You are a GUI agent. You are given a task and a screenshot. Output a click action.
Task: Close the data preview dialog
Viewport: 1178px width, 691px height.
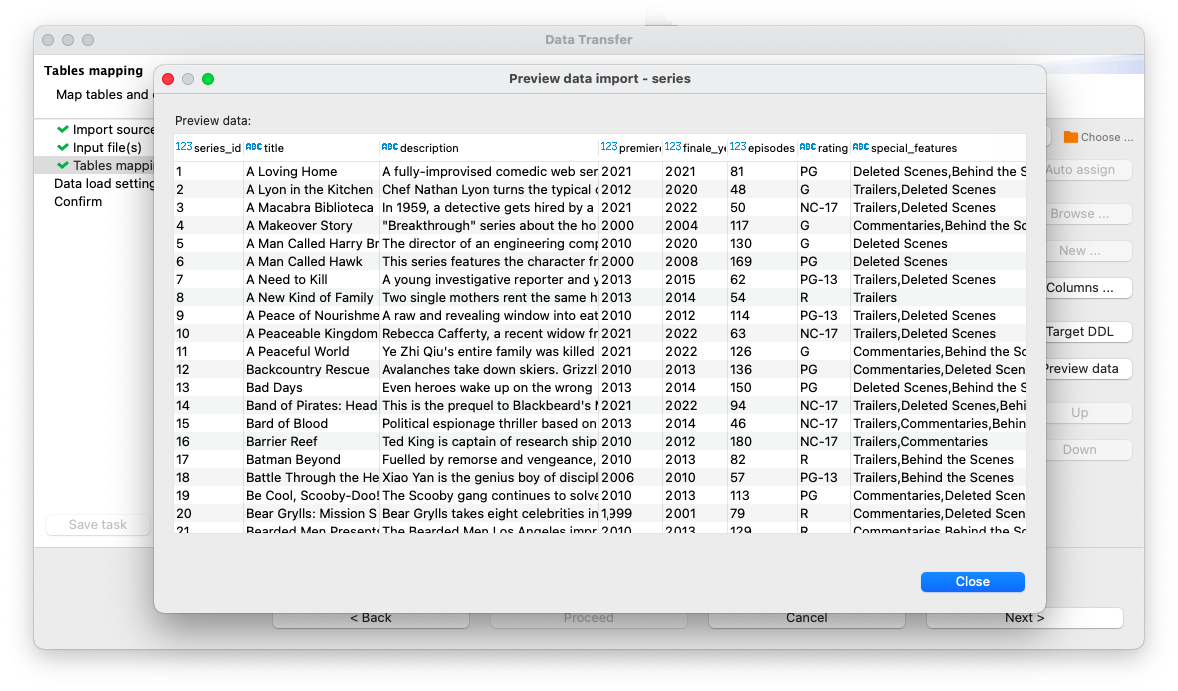(971, 581)
